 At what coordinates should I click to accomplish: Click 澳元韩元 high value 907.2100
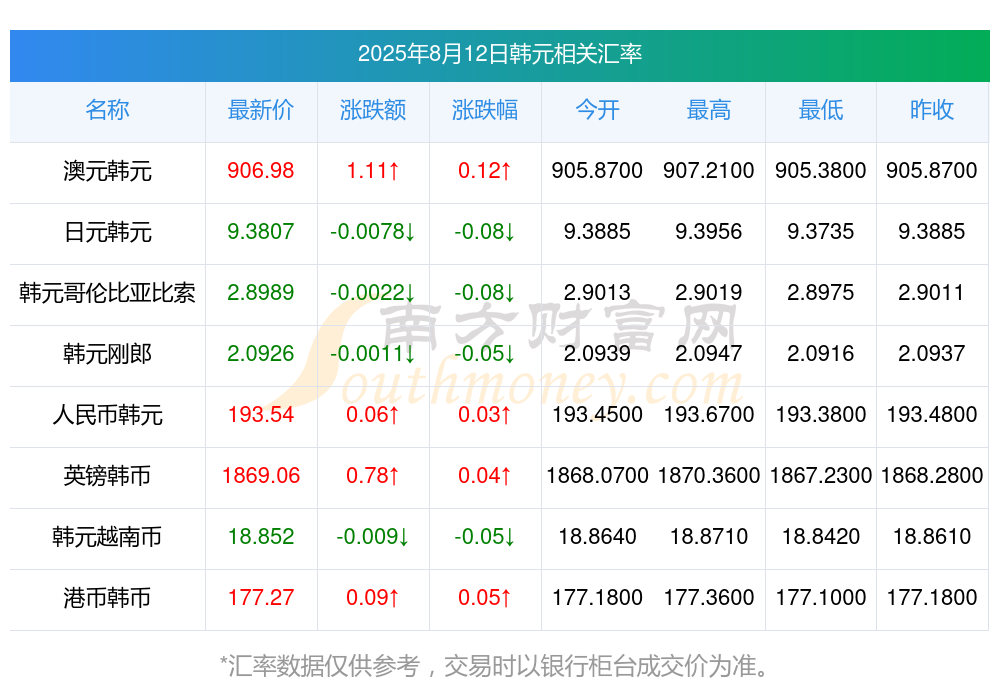(709, 171)
